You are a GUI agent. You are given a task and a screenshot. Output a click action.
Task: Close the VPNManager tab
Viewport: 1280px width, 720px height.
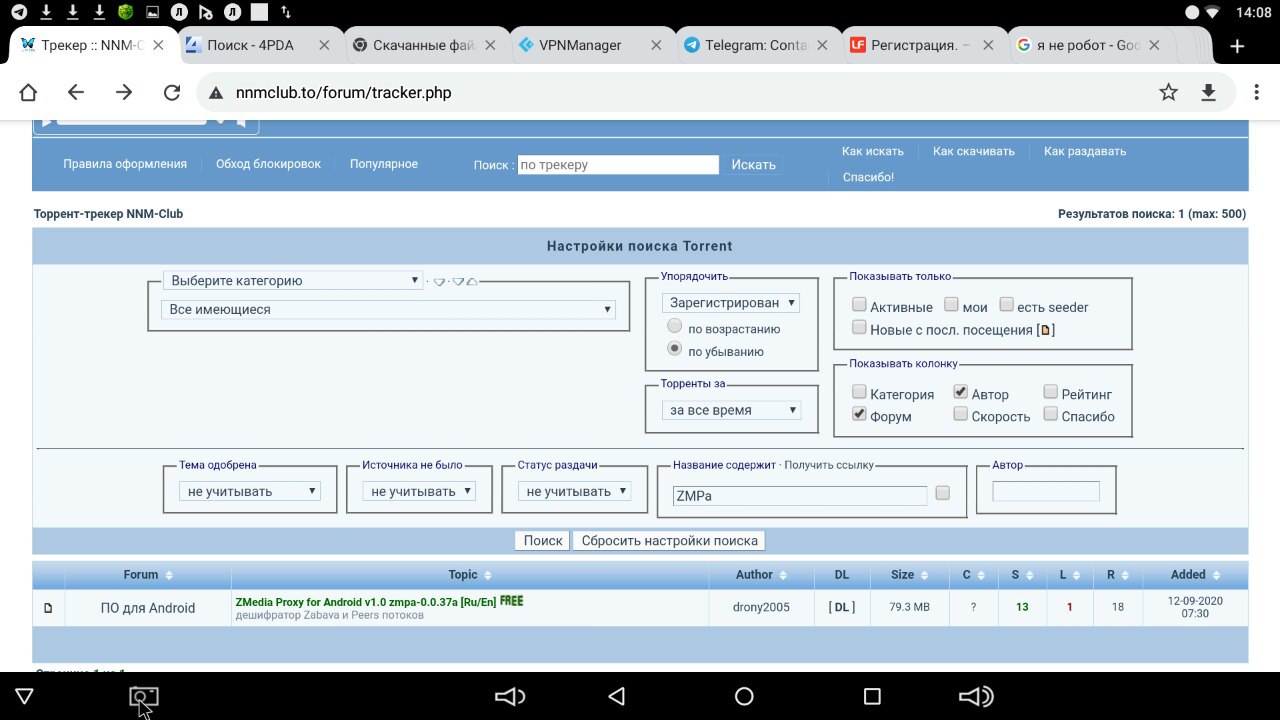pyautogui.click(x=656, y=45)
